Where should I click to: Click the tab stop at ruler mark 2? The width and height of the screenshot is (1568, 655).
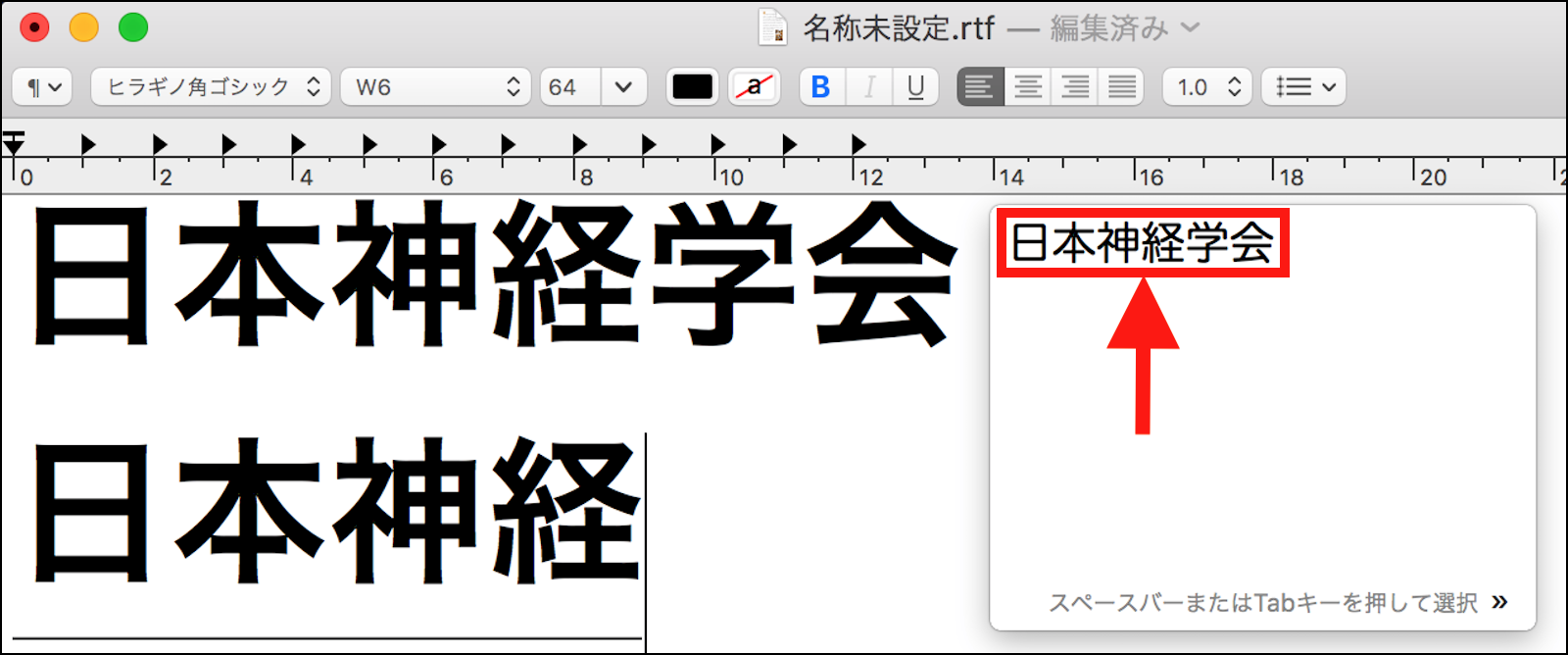[159, 144]
